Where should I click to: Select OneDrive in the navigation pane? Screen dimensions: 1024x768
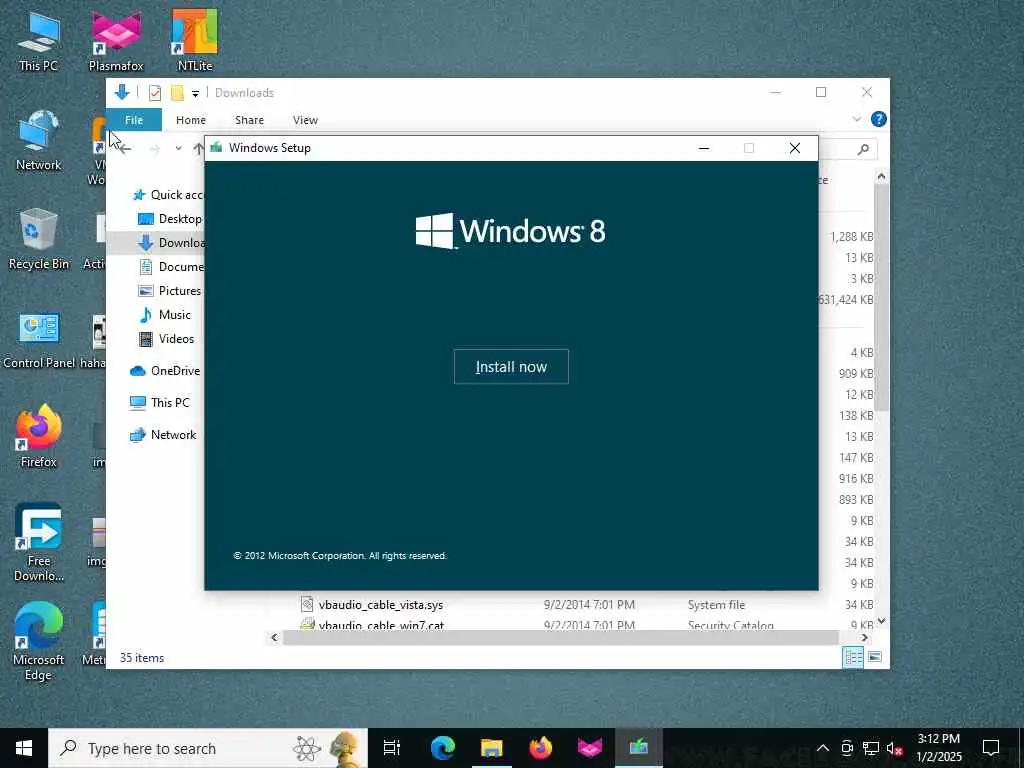[x=165, y=371]
